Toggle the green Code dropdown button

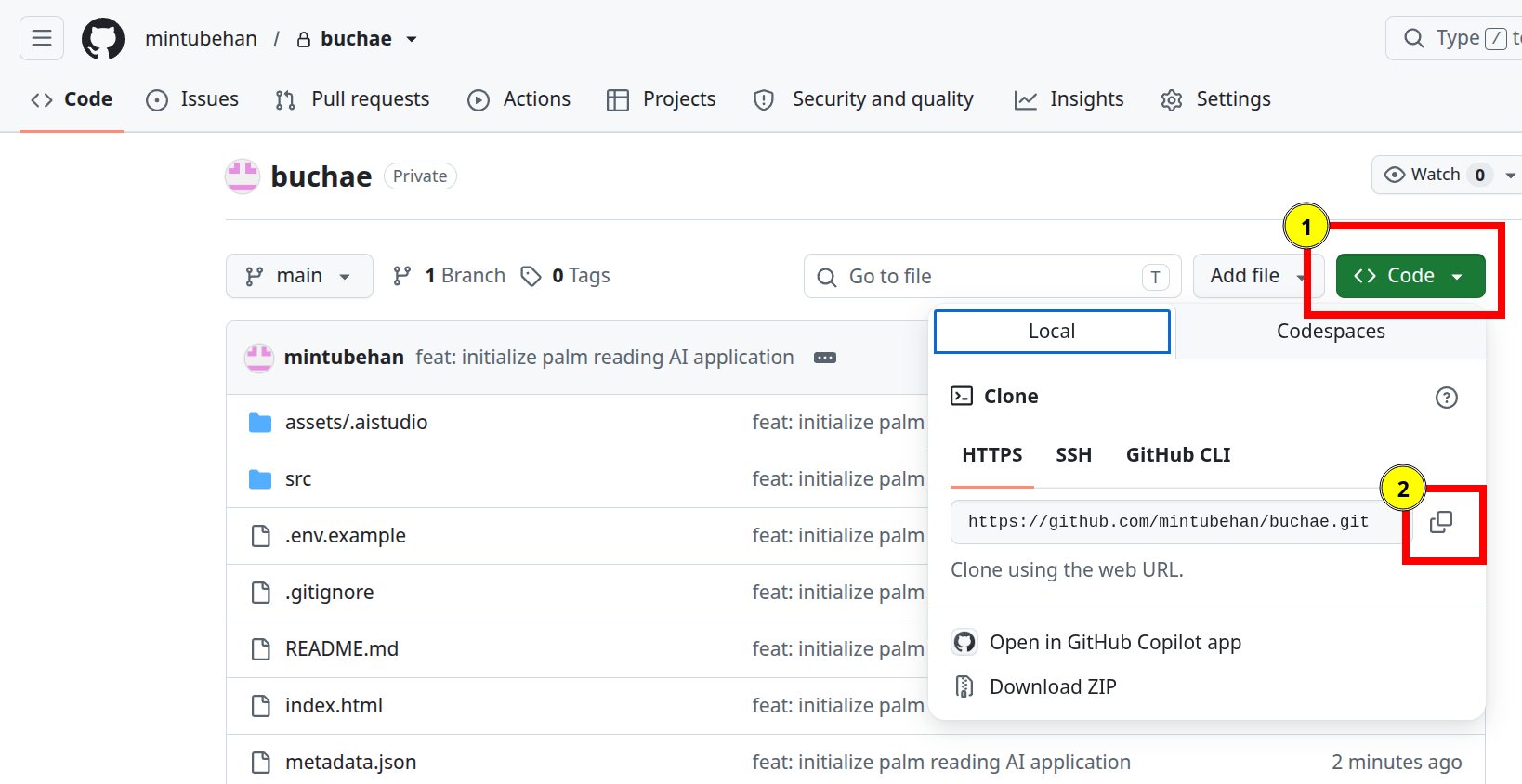1410,276
